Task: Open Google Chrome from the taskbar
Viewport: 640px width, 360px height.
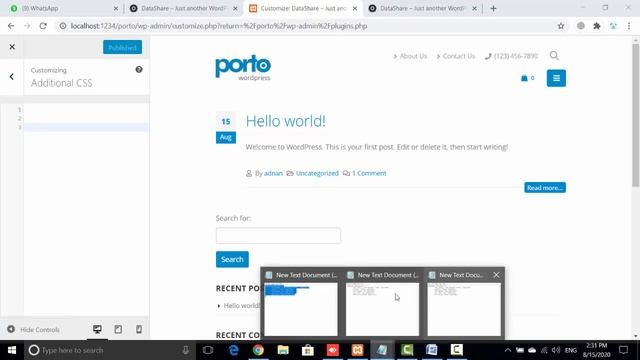Action: point(258,350)
